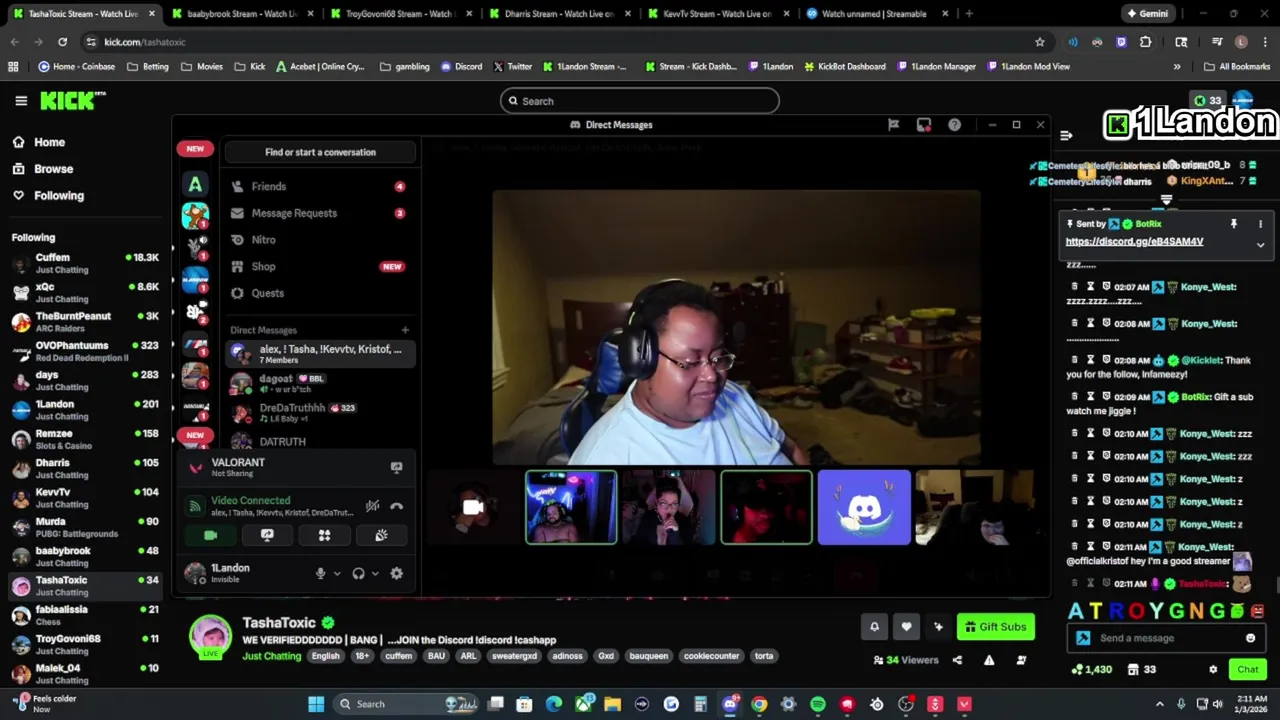Select the English stream tag
1280x720 pixels.
(325, 656)
